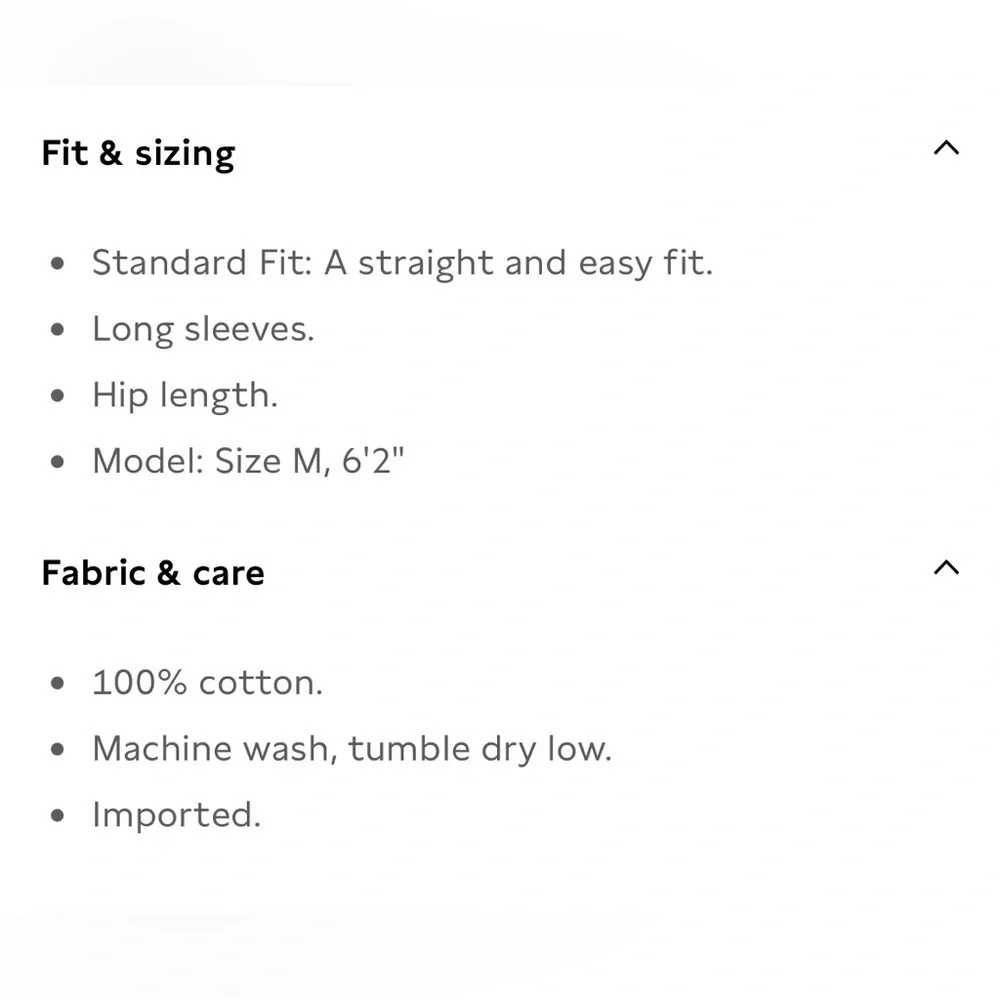
Task: Click the bullet point before 100% cotton
Action: [x=57, y=684]
